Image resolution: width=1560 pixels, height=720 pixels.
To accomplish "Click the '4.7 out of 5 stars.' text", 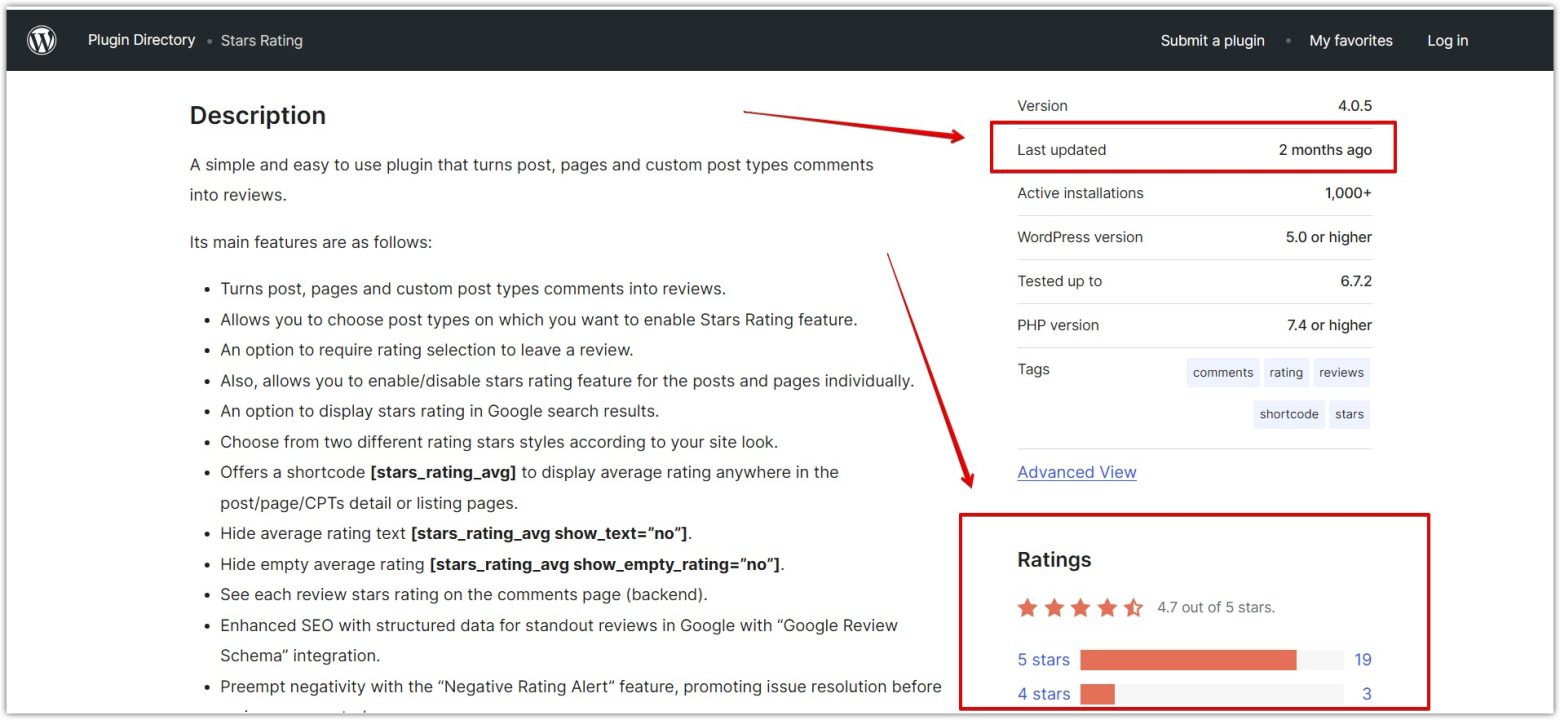I will [x=1216, y=607].
